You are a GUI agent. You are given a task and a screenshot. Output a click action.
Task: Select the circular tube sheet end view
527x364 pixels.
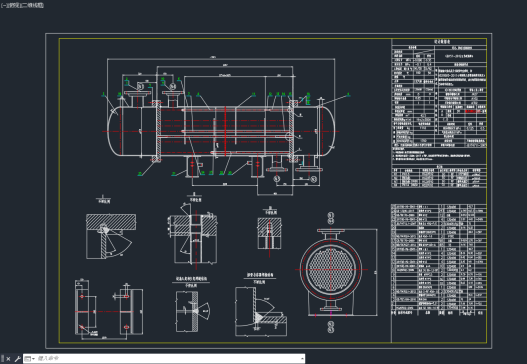331,270
